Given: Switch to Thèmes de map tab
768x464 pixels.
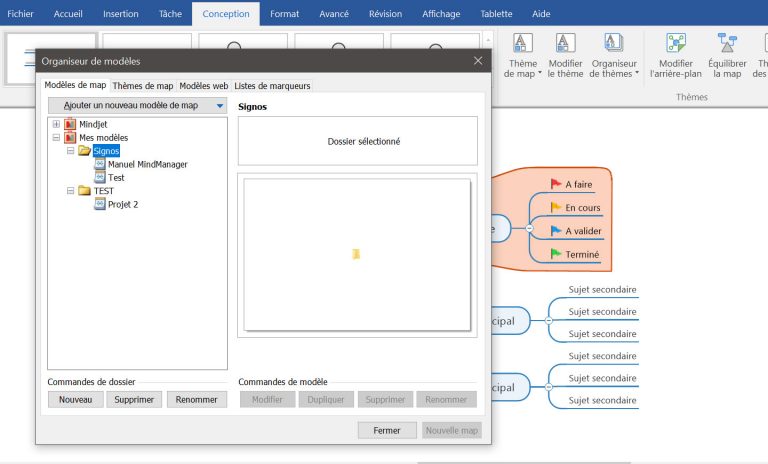Looking at the screenshot, I should tap(142, 86).
